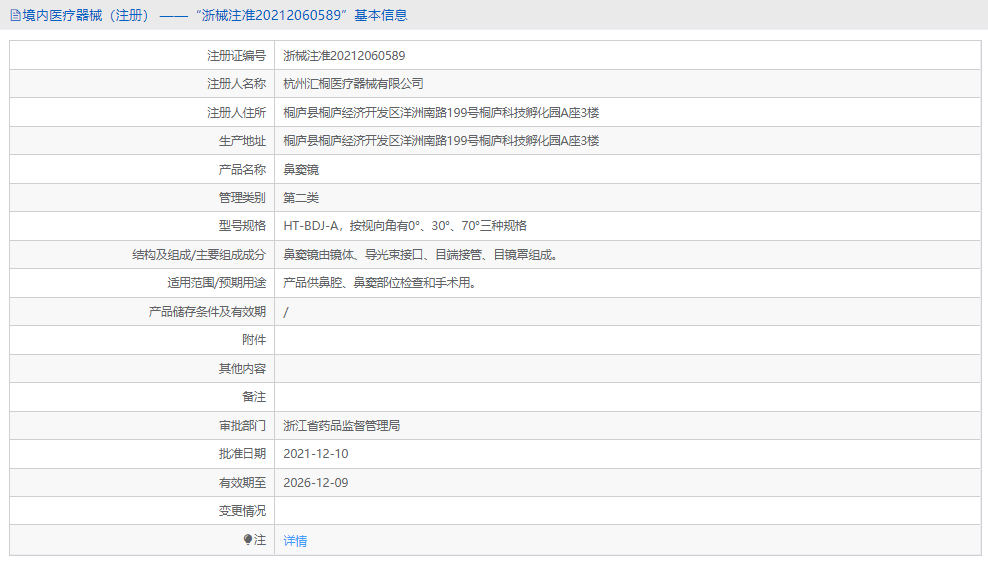988x561 pixels.
Task: Select text 鼻窦镜由镜体、导光束接口 composition
Action: tap(420, 255)
